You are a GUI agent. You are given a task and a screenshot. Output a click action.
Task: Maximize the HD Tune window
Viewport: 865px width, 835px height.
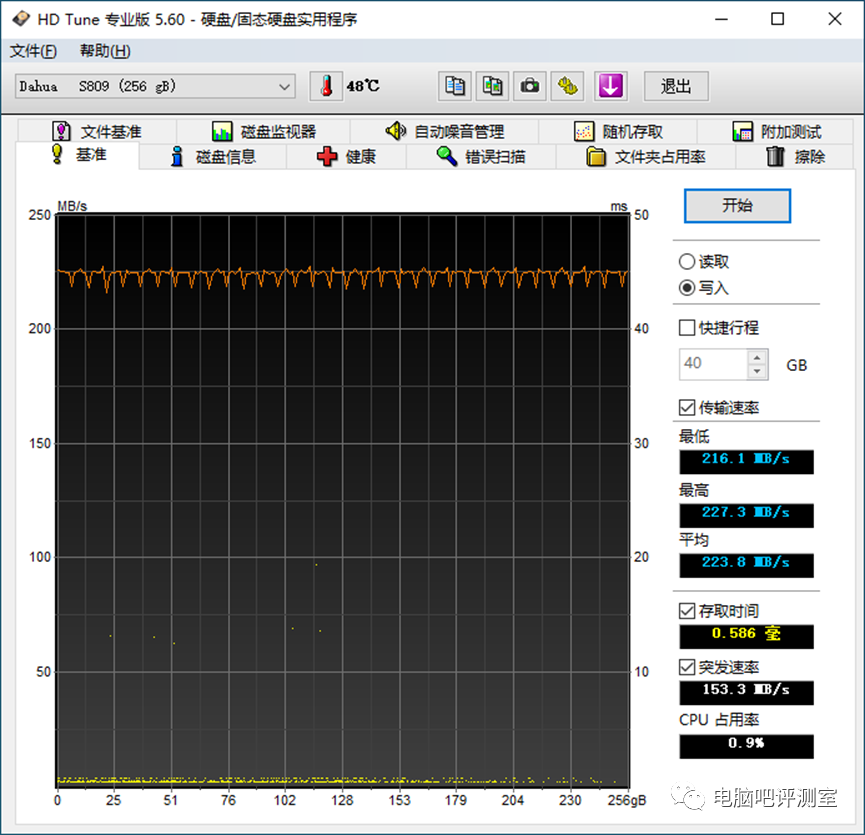pyautogui.click(x=777, y=19)
